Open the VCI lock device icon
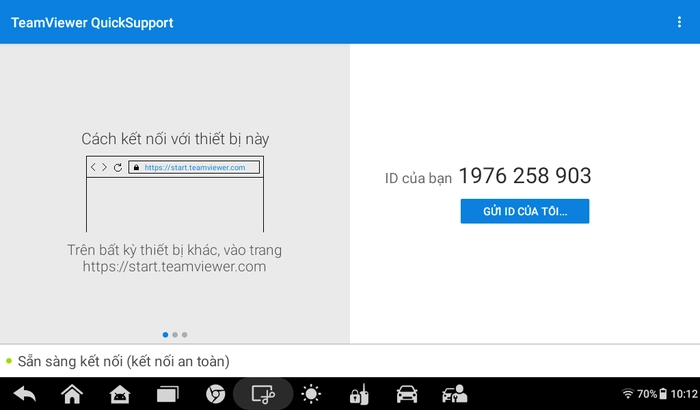 pos(359,394)
